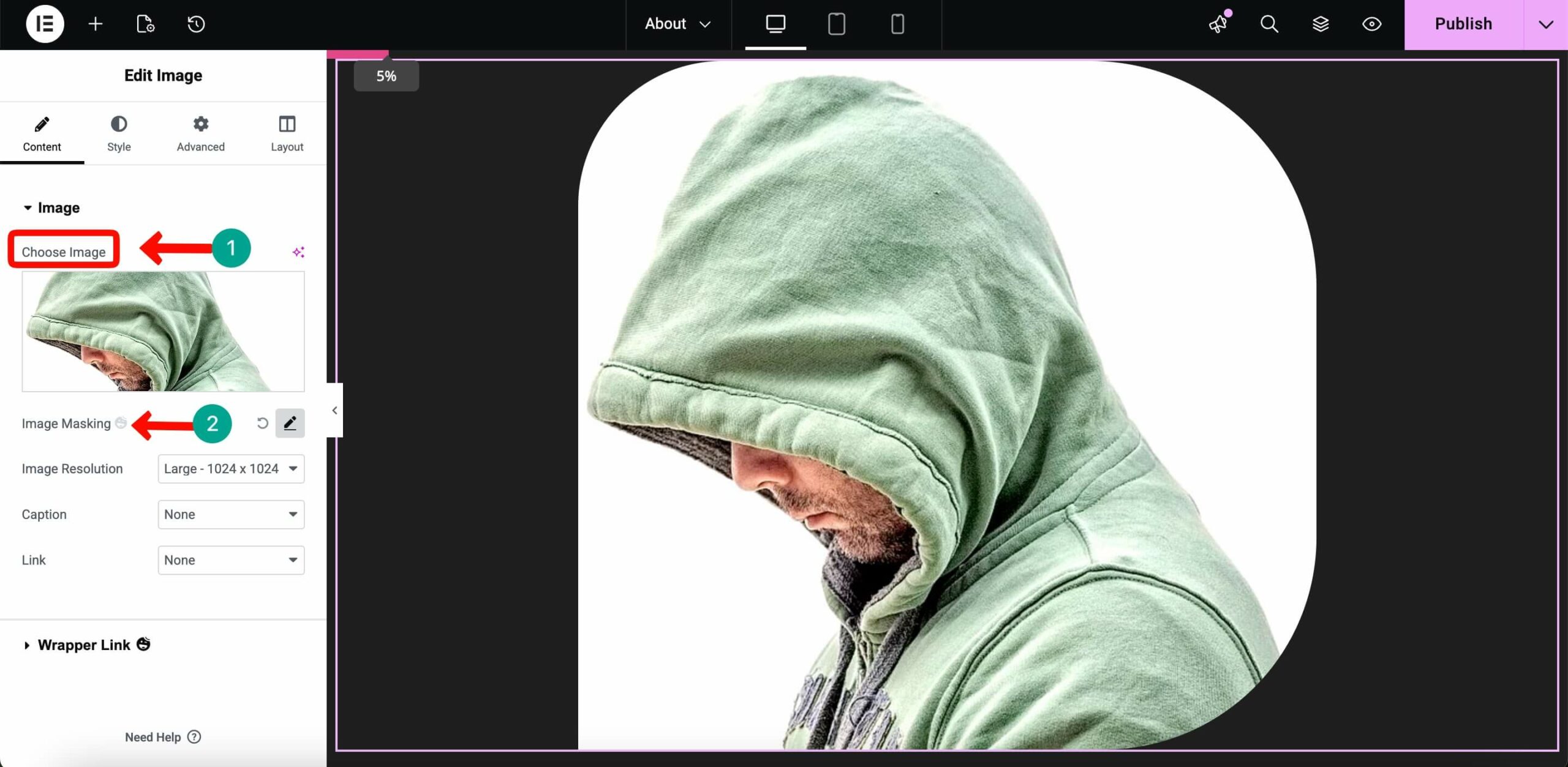Switch to mobile preview mode
1568x767 pixels.
[896, 24]
